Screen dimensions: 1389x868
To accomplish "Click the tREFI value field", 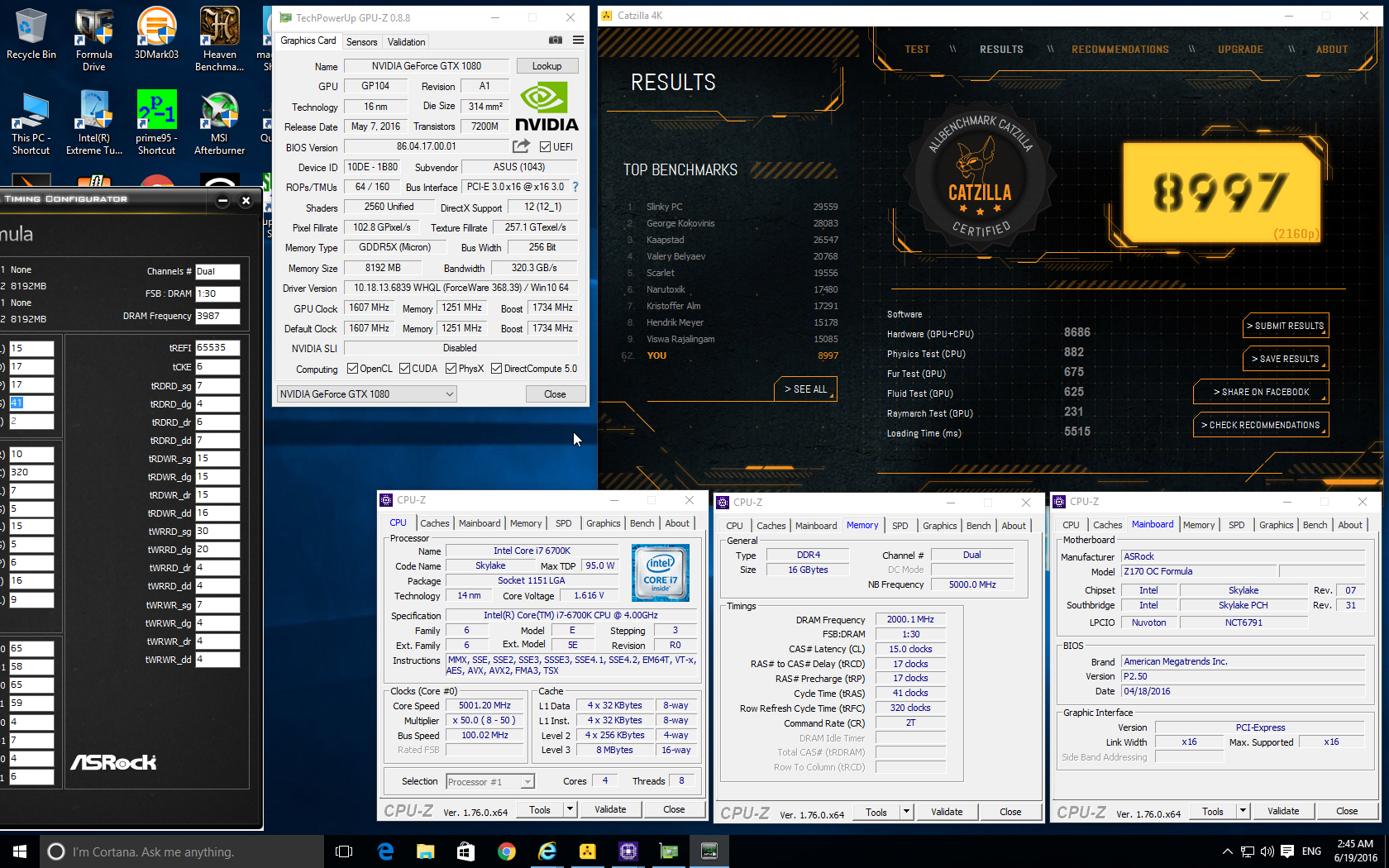I will coord(217,348).
